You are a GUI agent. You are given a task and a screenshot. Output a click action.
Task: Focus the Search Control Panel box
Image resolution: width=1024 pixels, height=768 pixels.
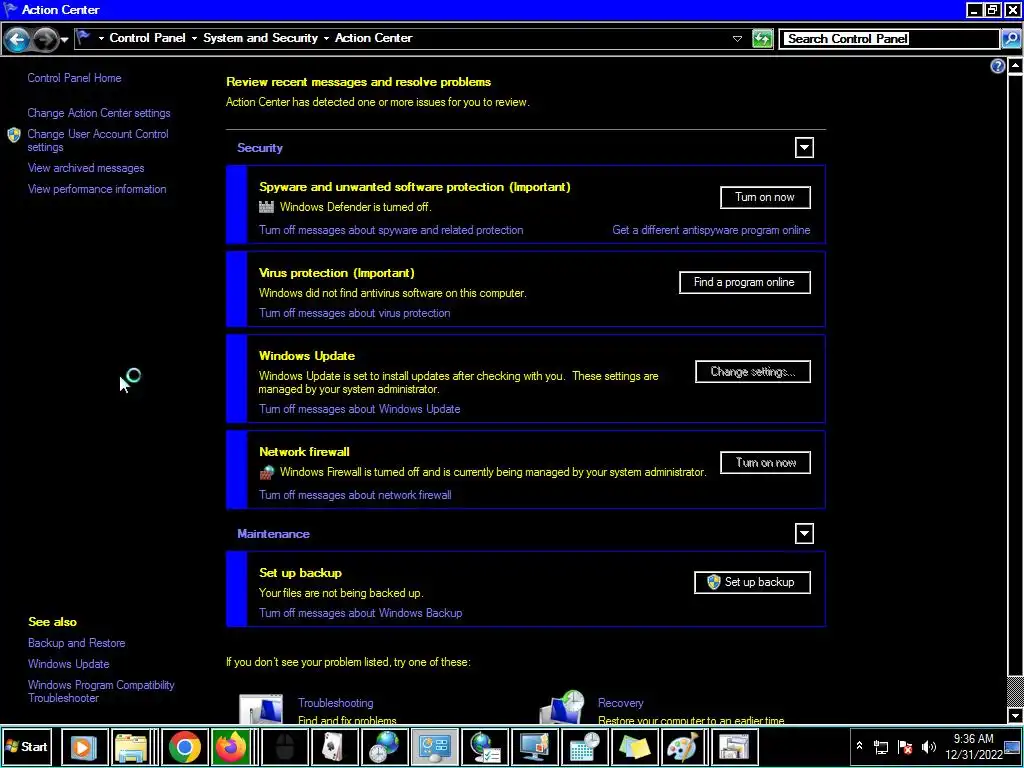[889, 39]
